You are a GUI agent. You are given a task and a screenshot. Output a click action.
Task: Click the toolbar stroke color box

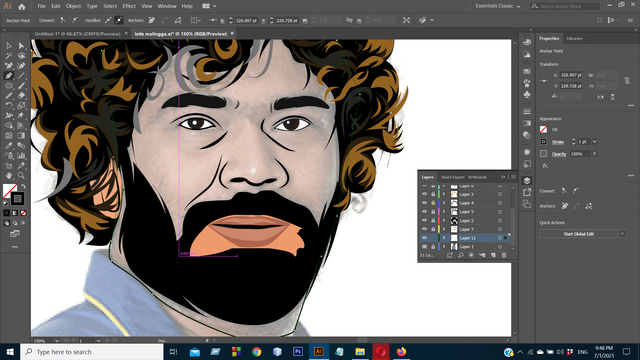[17, 199]
